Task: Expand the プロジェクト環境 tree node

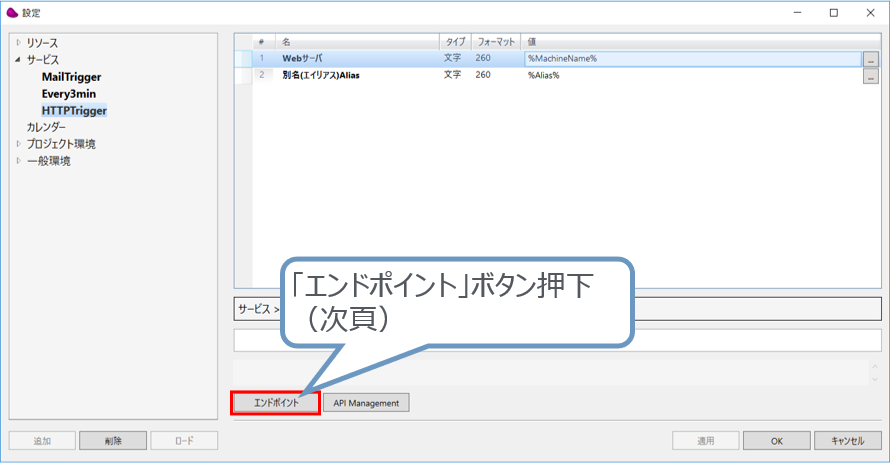Action: tap(18, 144)
